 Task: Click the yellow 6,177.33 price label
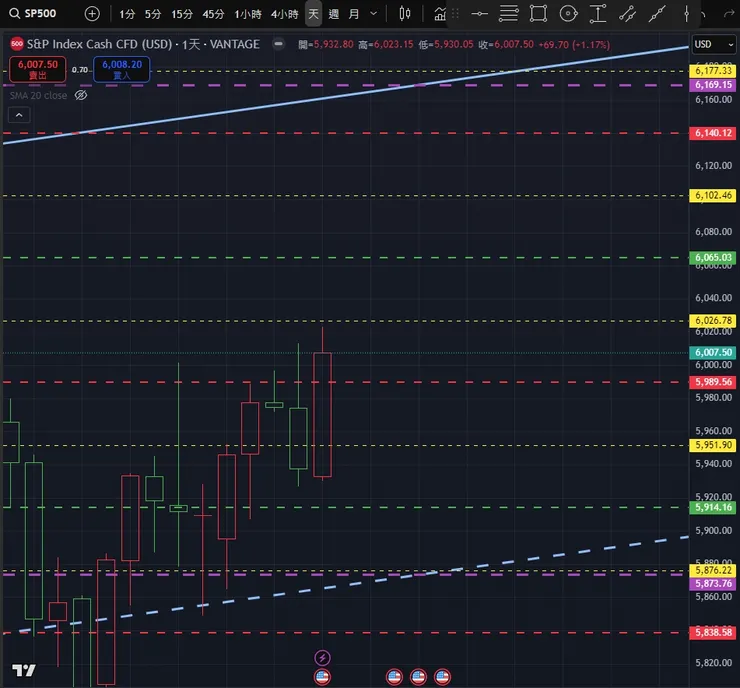[713, 71]
